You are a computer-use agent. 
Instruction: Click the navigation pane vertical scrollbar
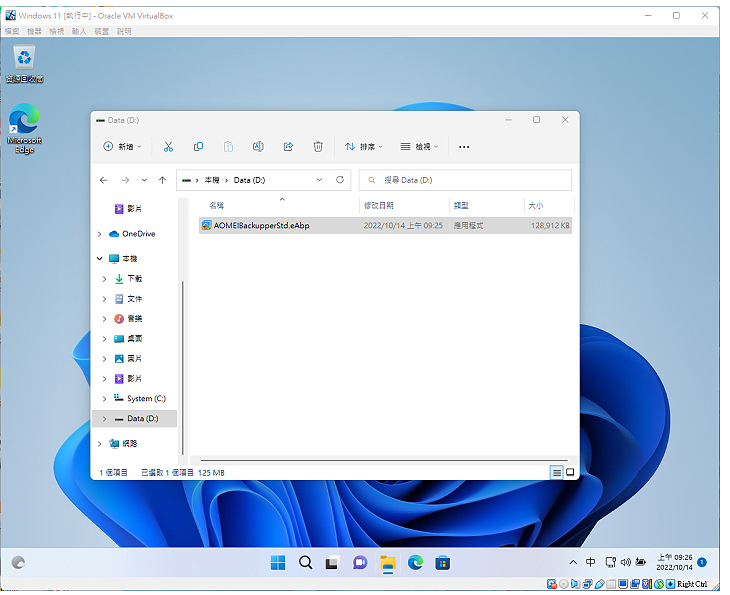pos(182,368)
